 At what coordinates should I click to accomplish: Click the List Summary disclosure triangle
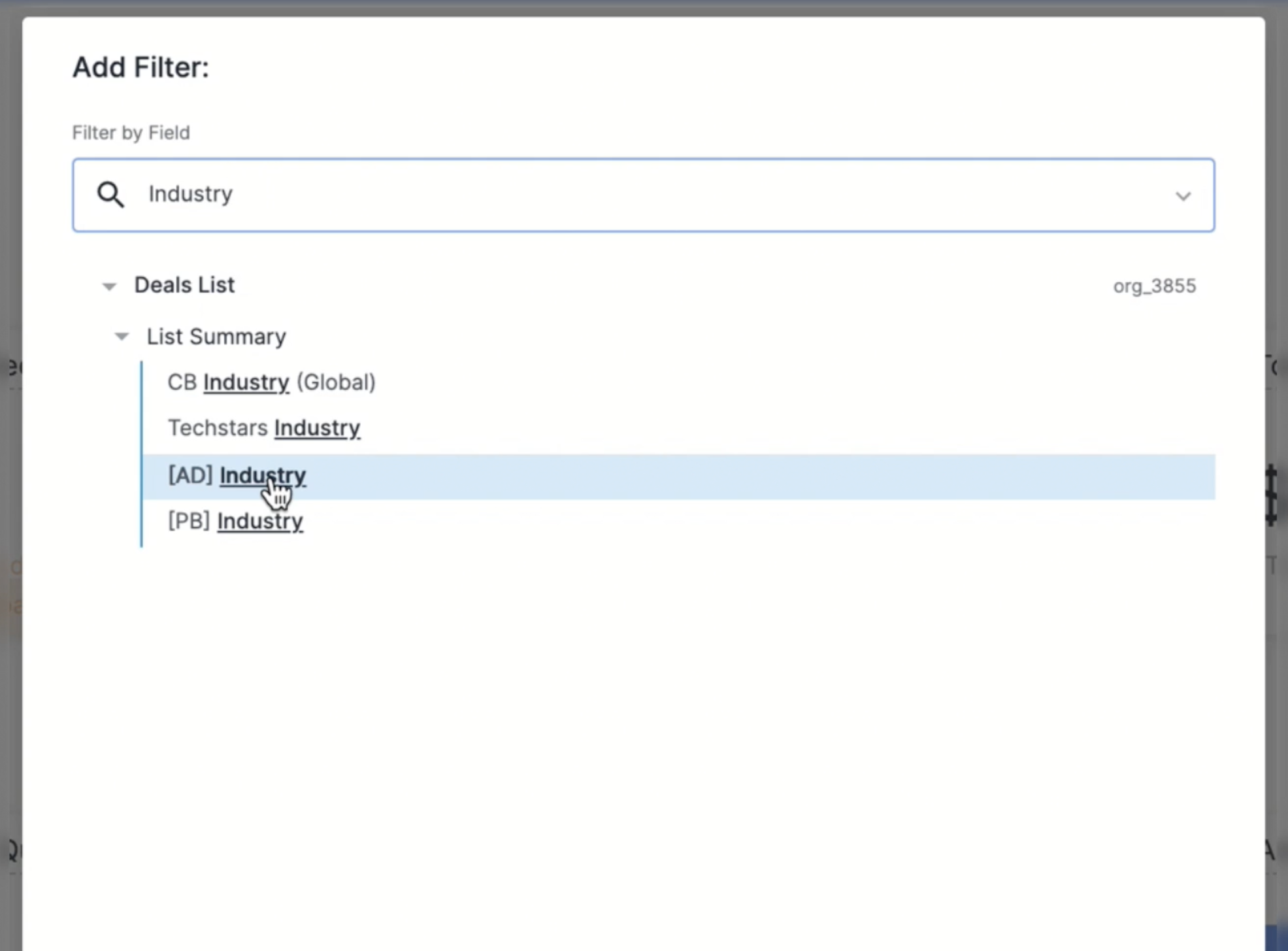(122, 336)
